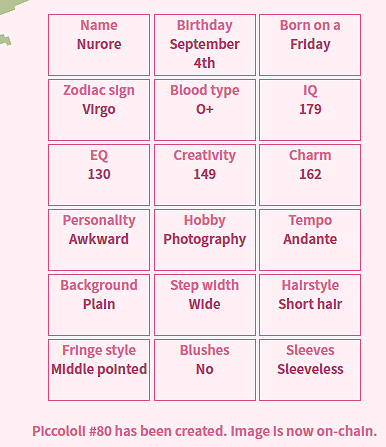Click the green shape at top-left corner
Image resolution: width=386 pixels, height=447 pixels.
click(10, 6)
